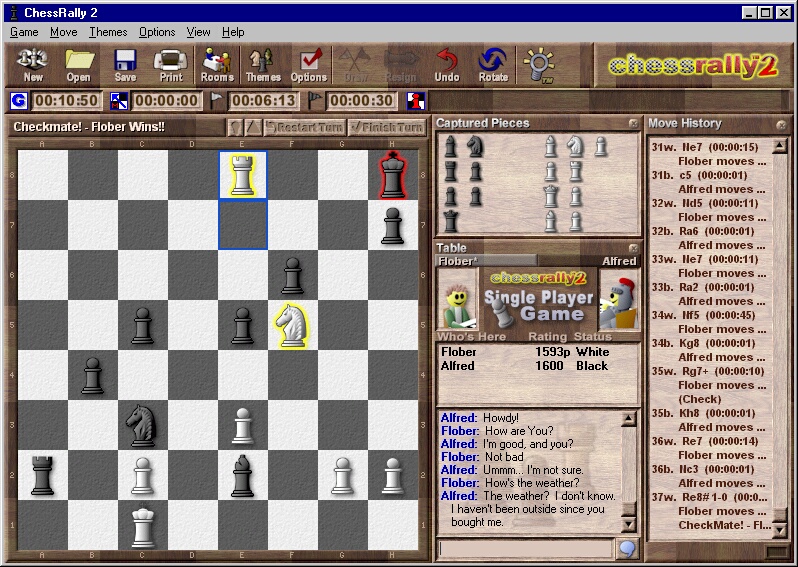This screenshot has width=798, height=567.
Task: Select the white knight on f5
Action: click(x=293, y=325)
